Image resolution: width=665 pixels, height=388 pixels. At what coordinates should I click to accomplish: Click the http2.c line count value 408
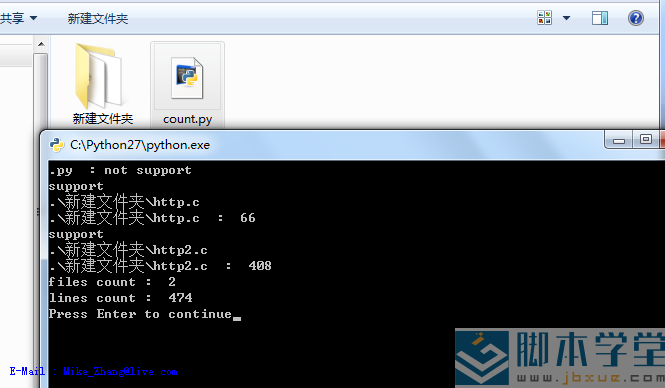click(260, 266)
